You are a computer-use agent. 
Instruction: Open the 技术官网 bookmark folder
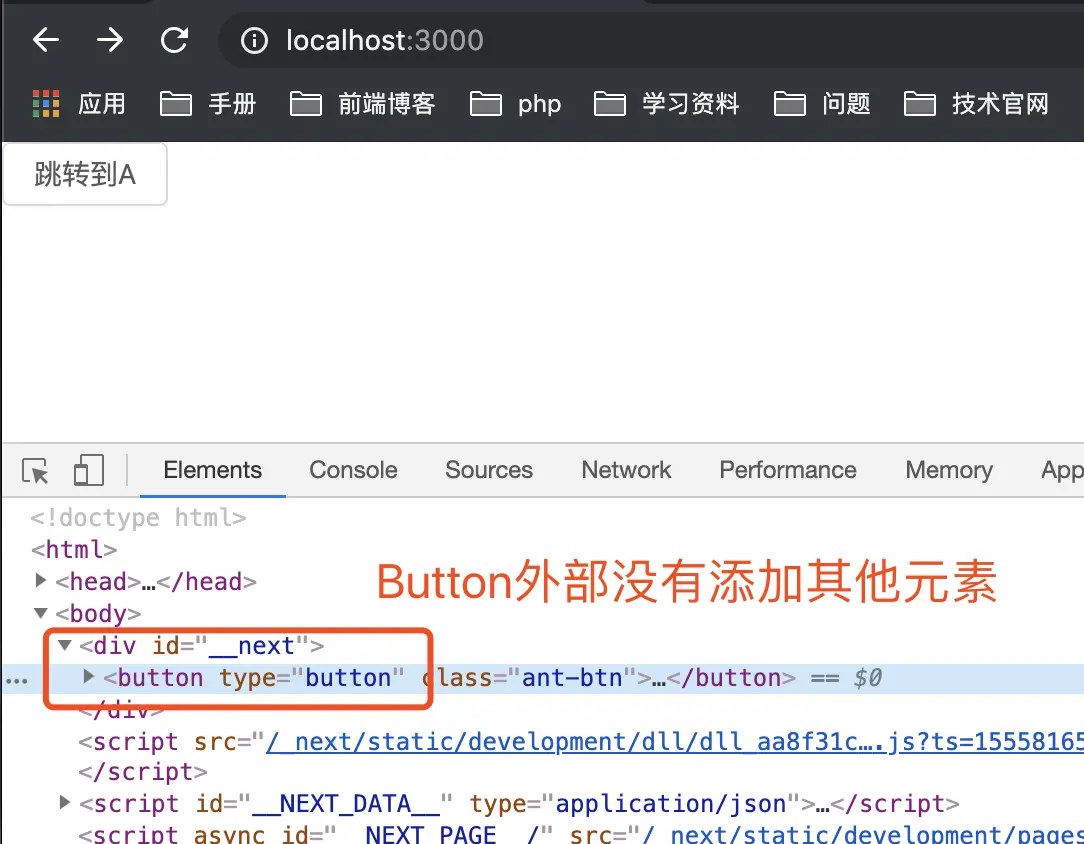point(976,104)
